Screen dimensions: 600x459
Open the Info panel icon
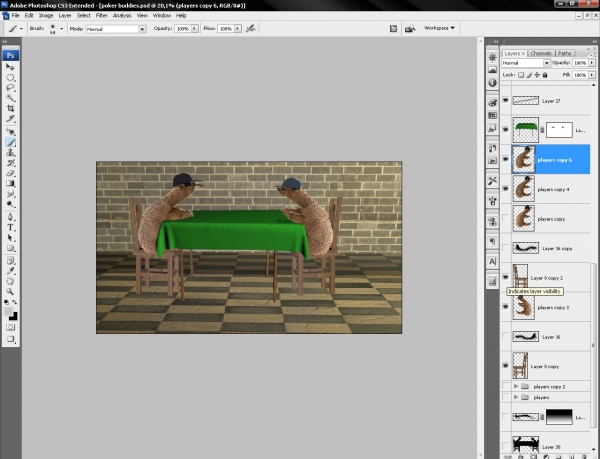tap(492, 83)
